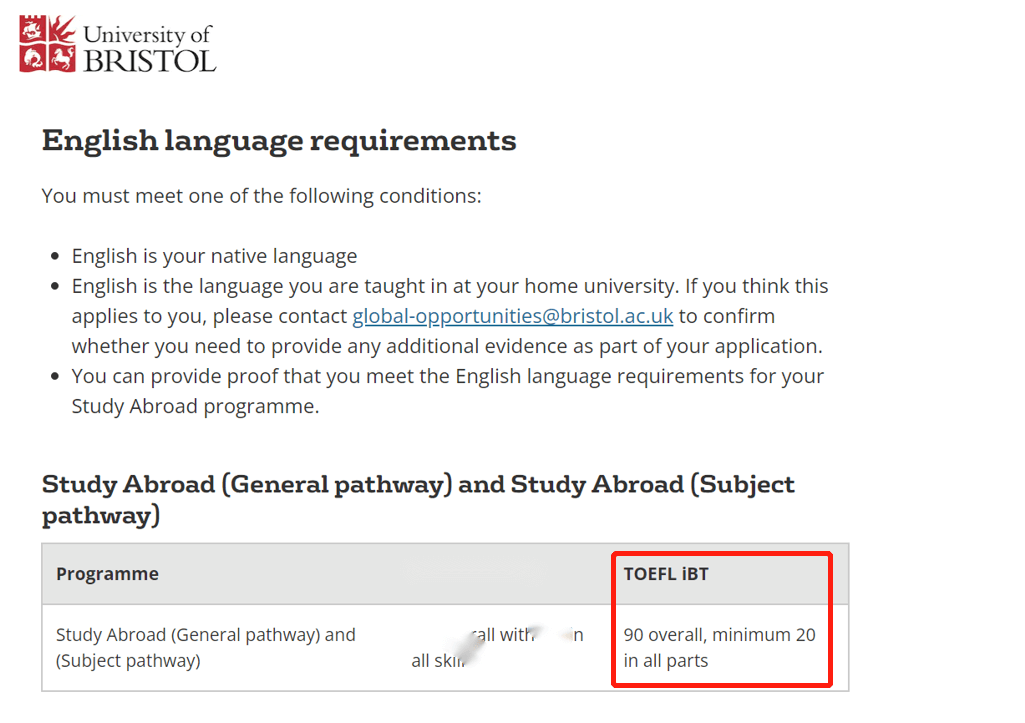This screenshot has width=1025, height=723.
Task: Click the Study Abroad pathway section heading
Action: point(418,499)
